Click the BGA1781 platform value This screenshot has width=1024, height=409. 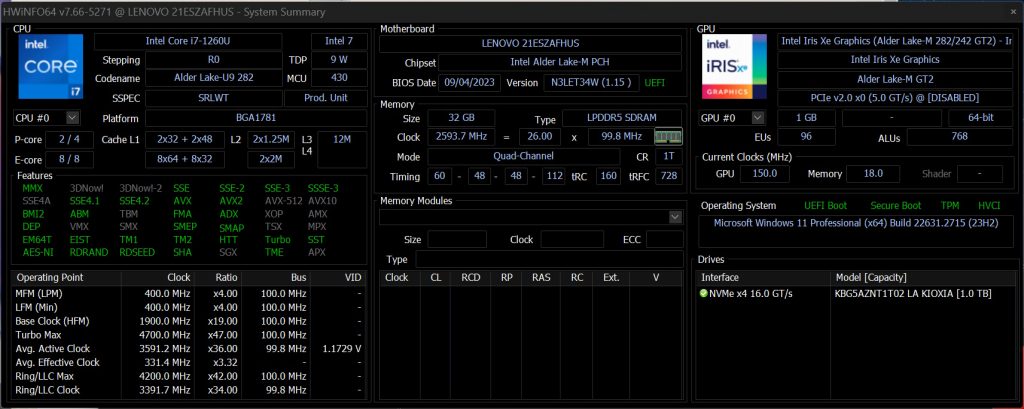[255, 118]
